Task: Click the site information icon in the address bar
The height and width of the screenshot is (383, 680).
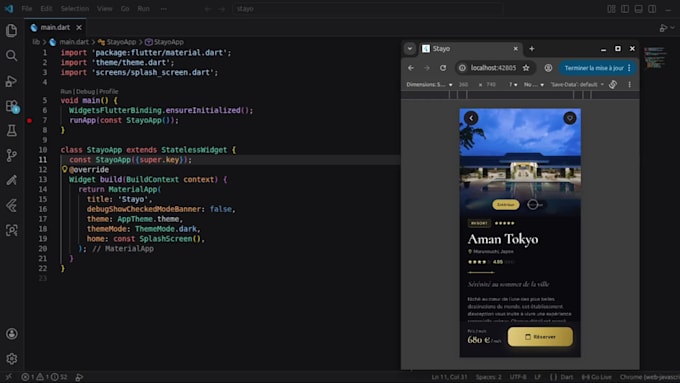Action: click(462, 68)
